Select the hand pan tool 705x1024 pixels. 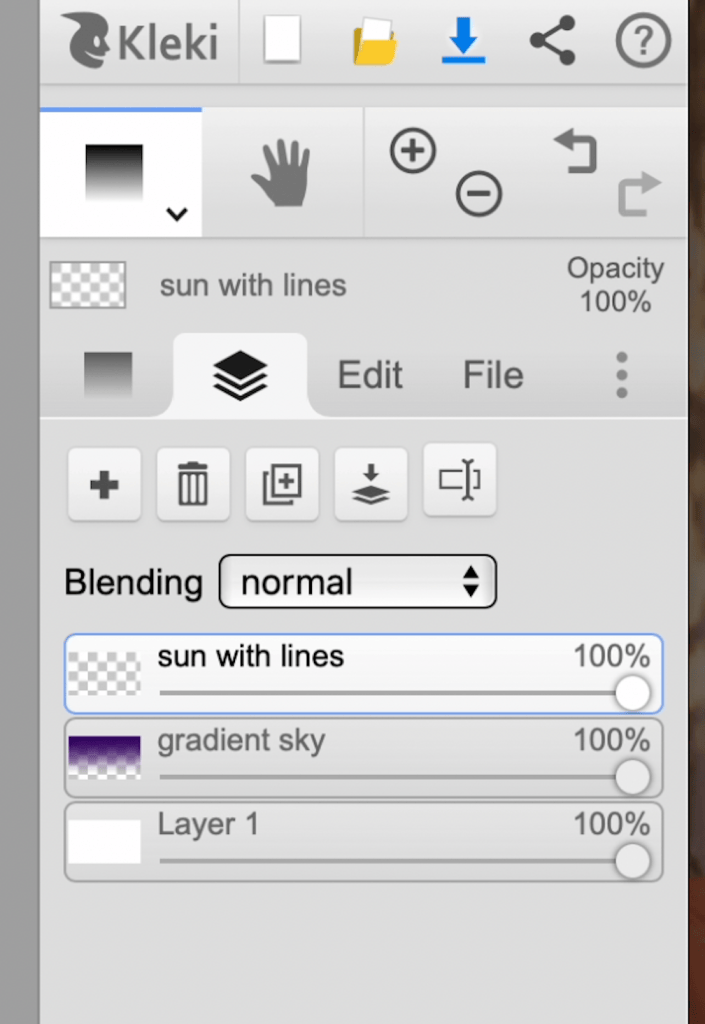282,173
